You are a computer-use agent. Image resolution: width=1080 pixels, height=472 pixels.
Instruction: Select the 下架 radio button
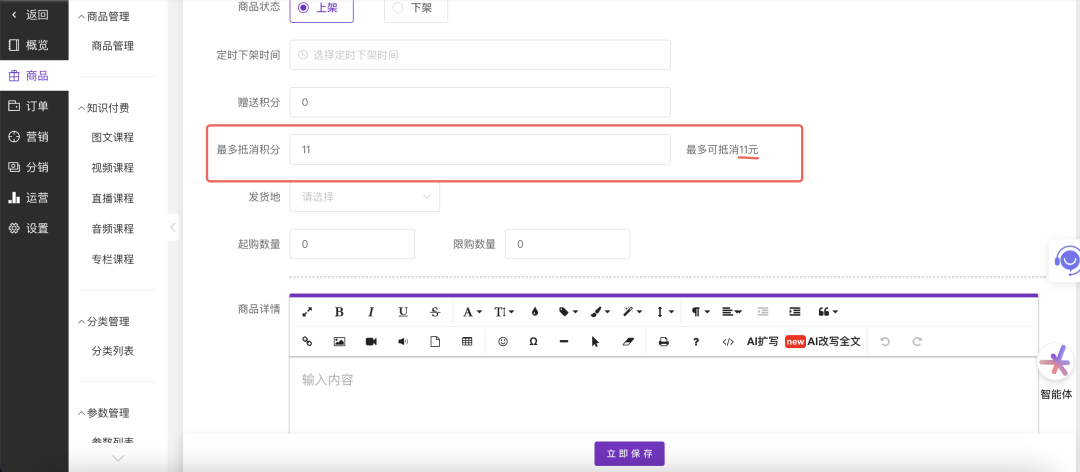click(x=398, y=8)
